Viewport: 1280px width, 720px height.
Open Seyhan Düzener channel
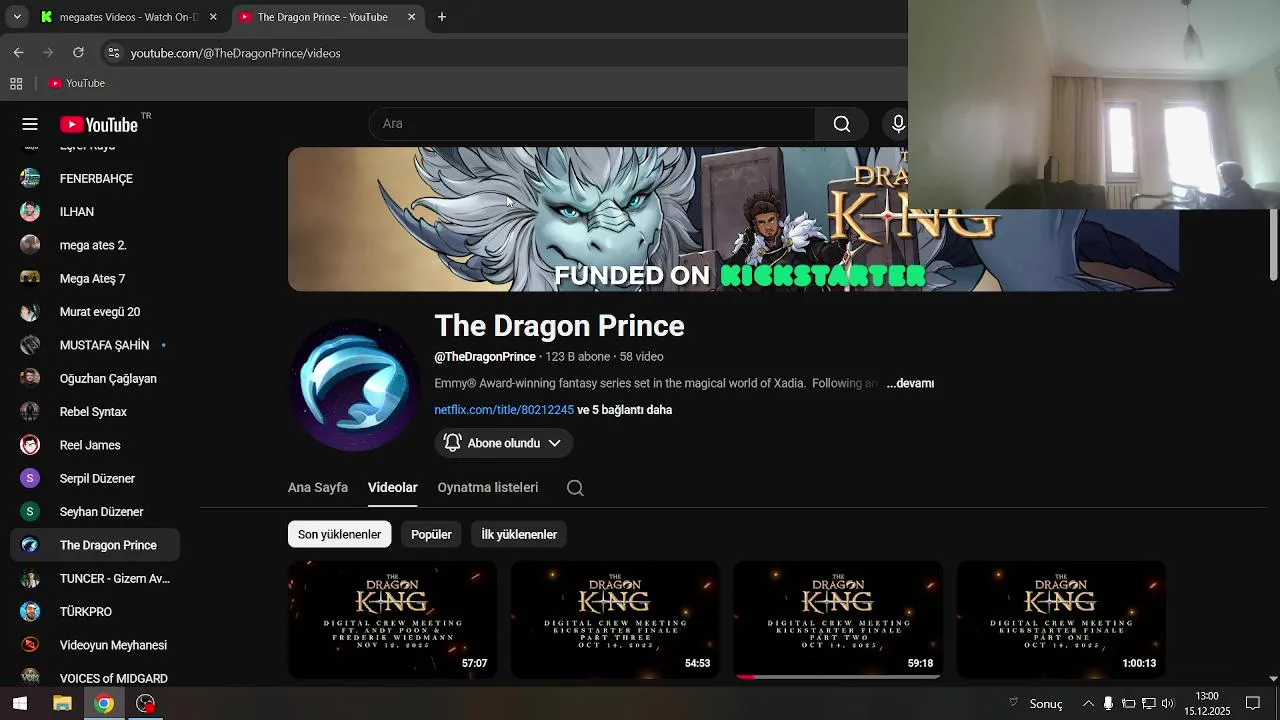[95, 512]
